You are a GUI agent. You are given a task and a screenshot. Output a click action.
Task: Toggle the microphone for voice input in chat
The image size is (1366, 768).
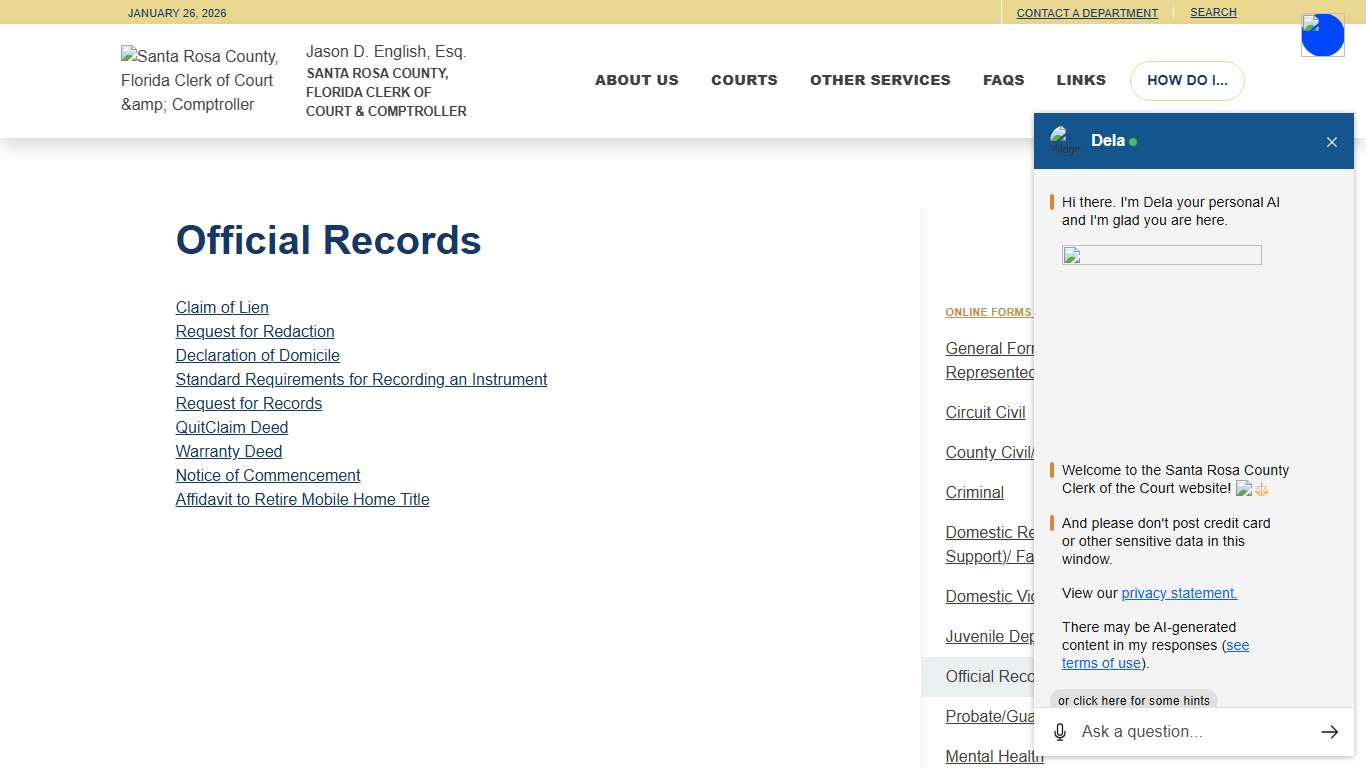point(1059,731)
